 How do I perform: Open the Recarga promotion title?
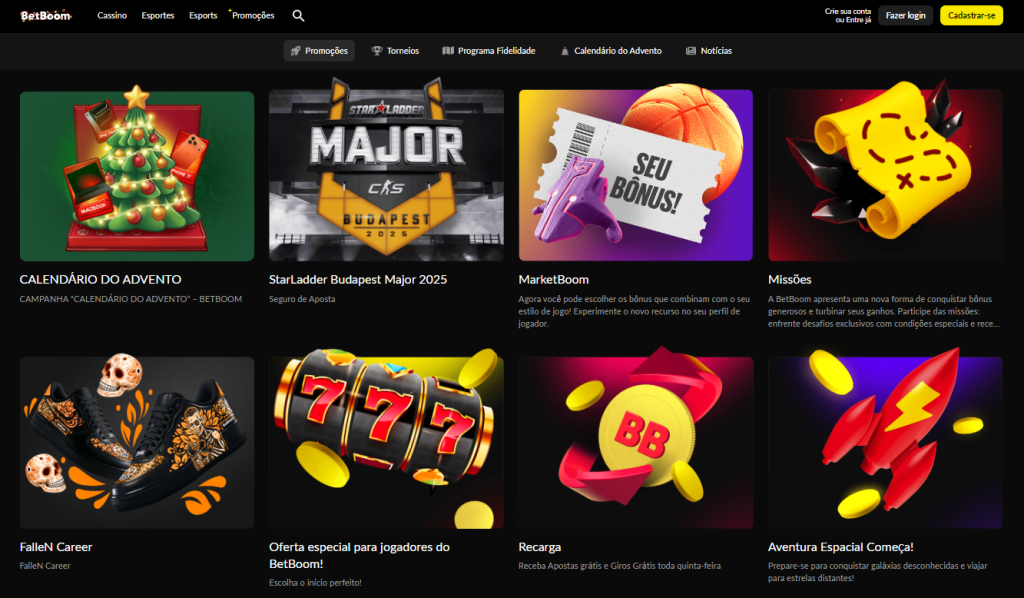[539, 547]
